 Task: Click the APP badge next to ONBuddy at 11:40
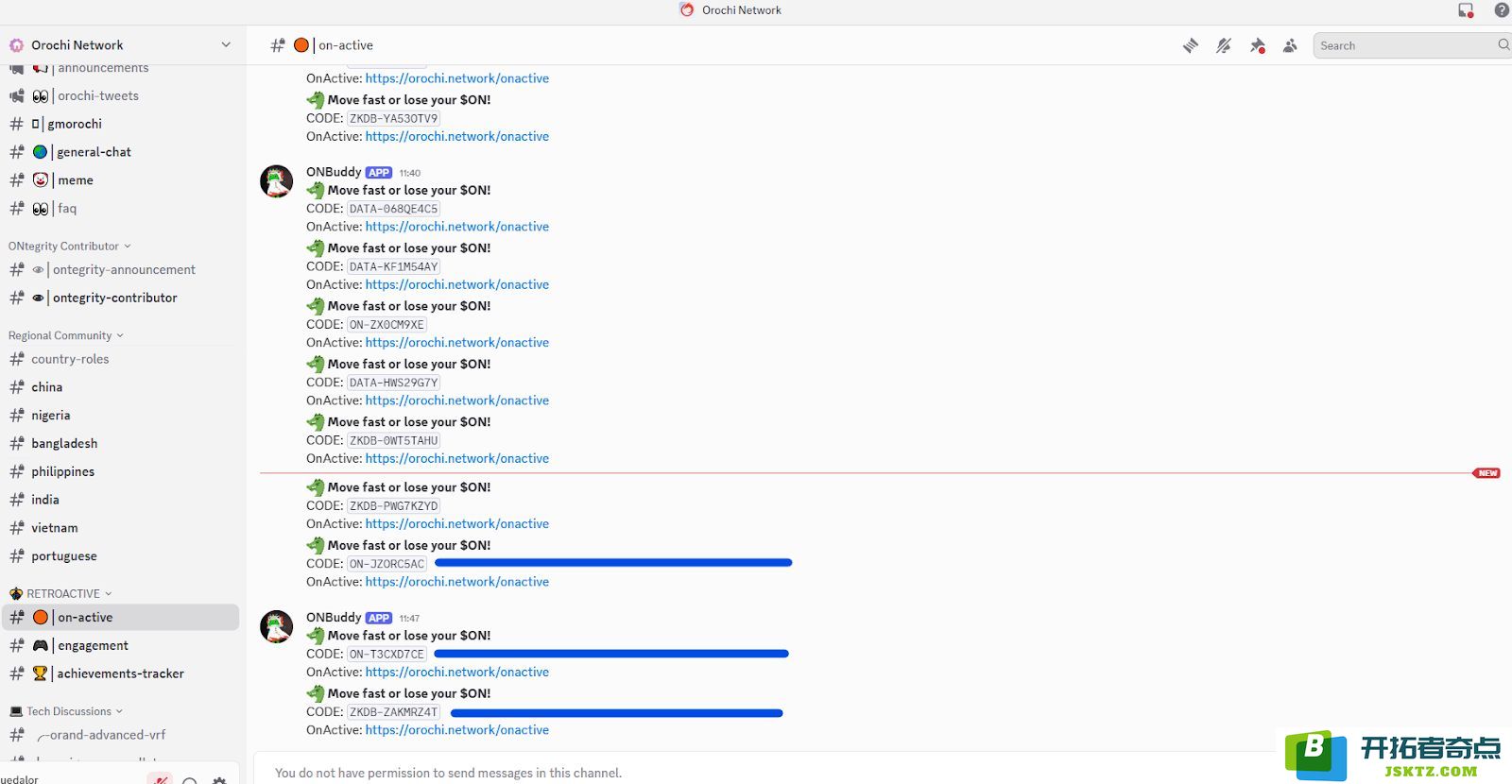click(x=379, y=173)
